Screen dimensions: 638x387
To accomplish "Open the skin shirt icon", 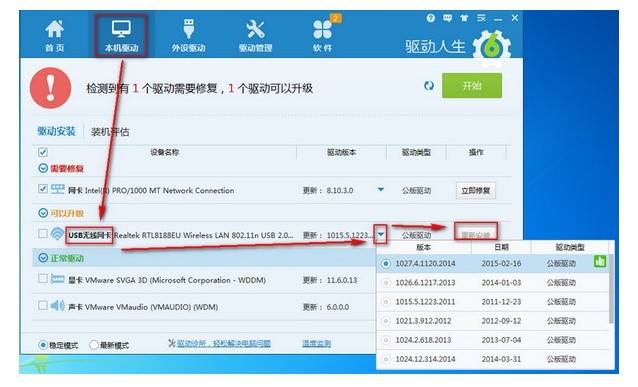I will [x=464, y=18].
